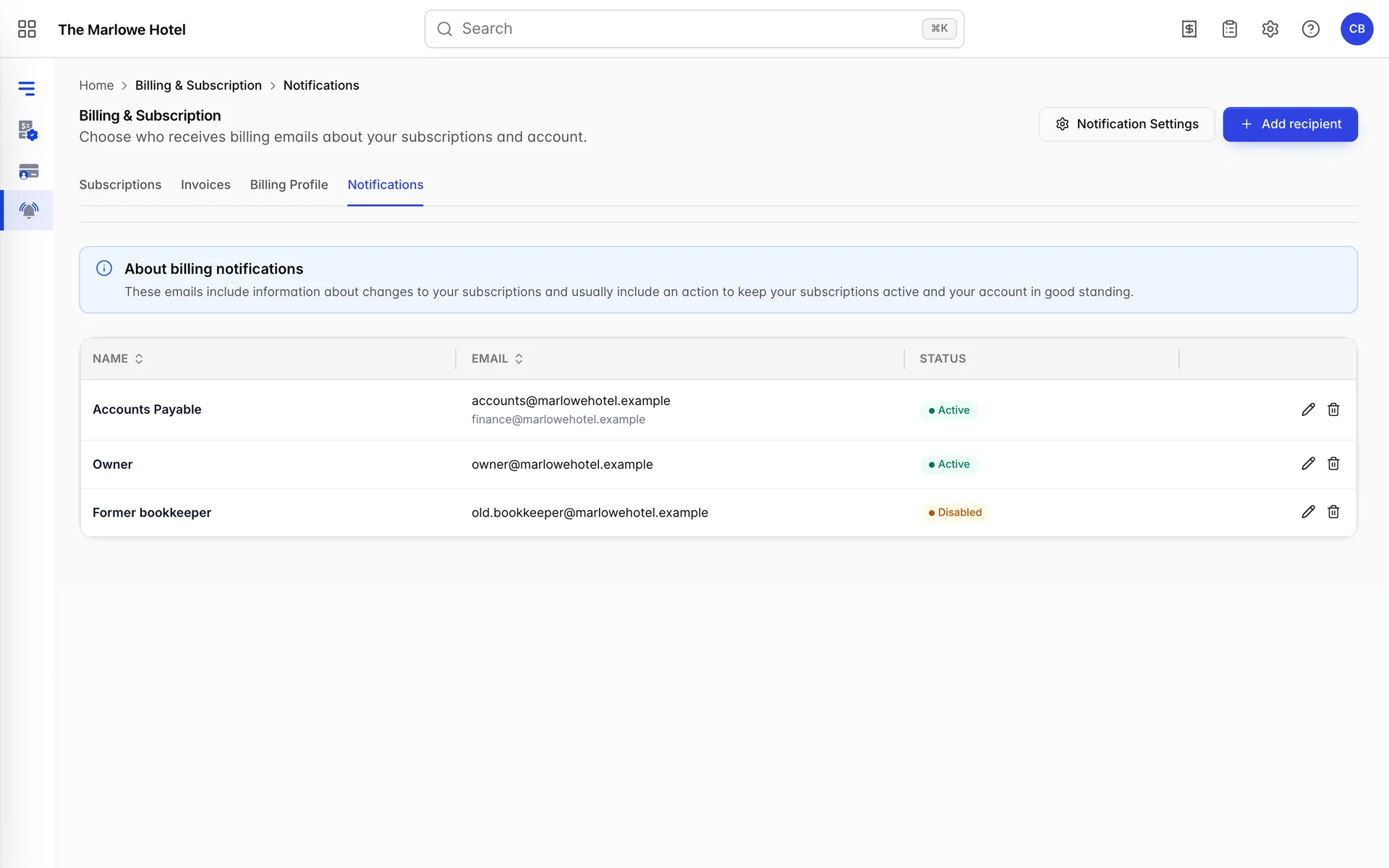Open the settings gear in header
Viewport: 1389px width, 868px height.
click(1270, 29)
